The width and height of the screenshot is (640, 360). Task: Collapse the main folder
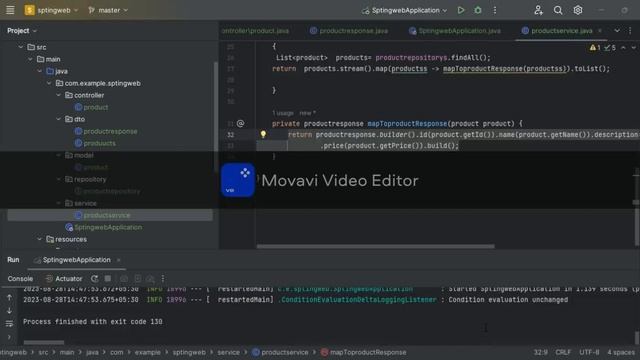coord(30,59)
